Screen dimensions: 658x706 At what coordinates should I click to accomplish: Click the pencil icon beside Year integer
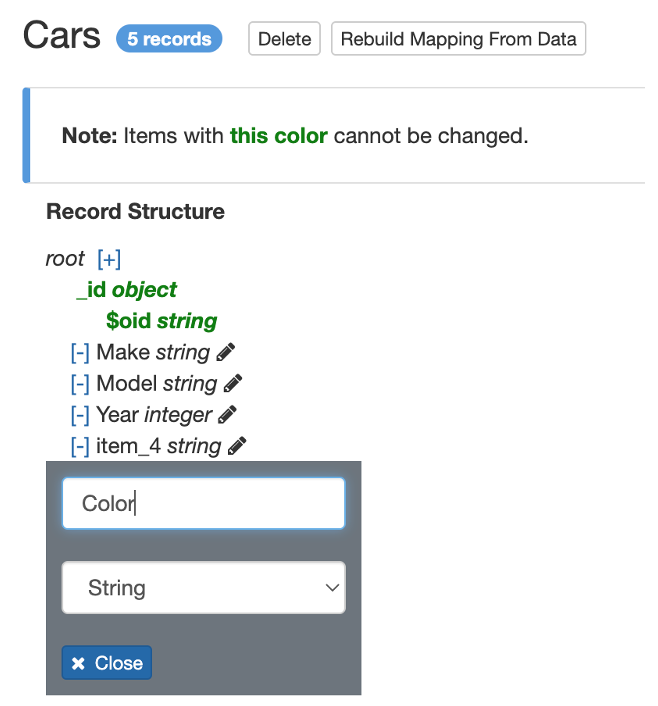[x=228, y=414]
